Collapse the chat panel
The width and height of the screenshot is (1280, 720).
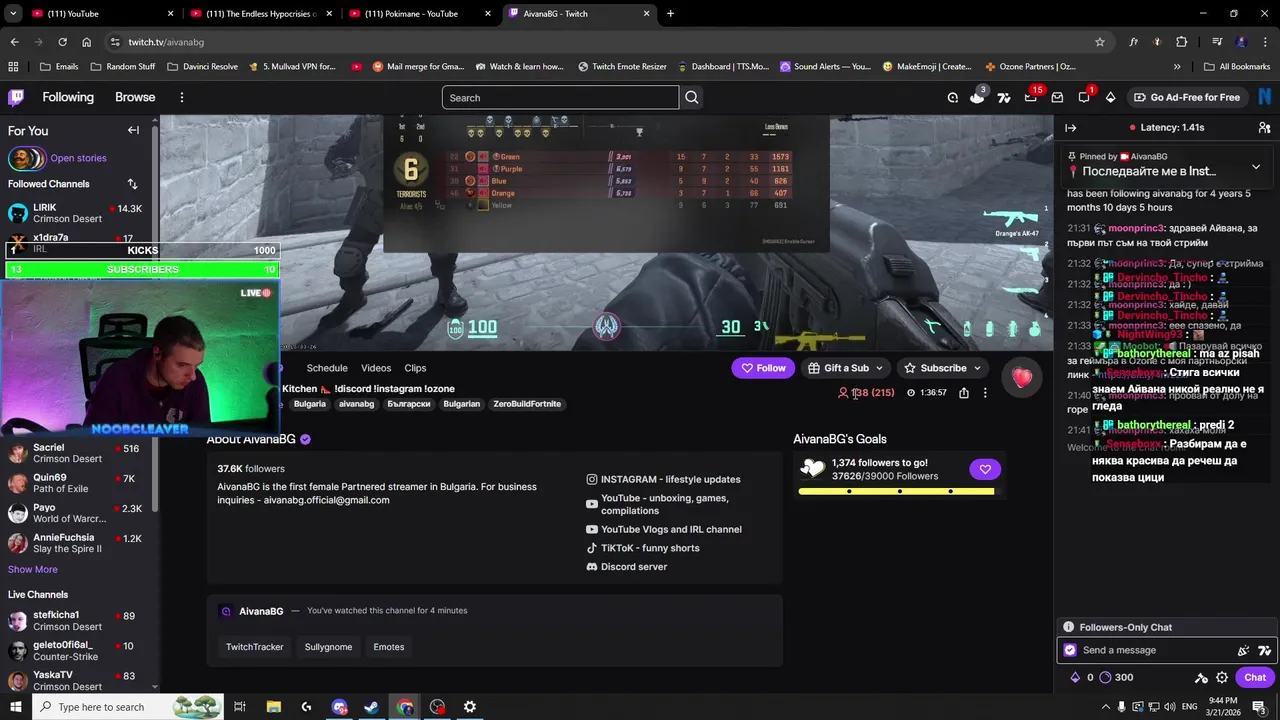1070,128
